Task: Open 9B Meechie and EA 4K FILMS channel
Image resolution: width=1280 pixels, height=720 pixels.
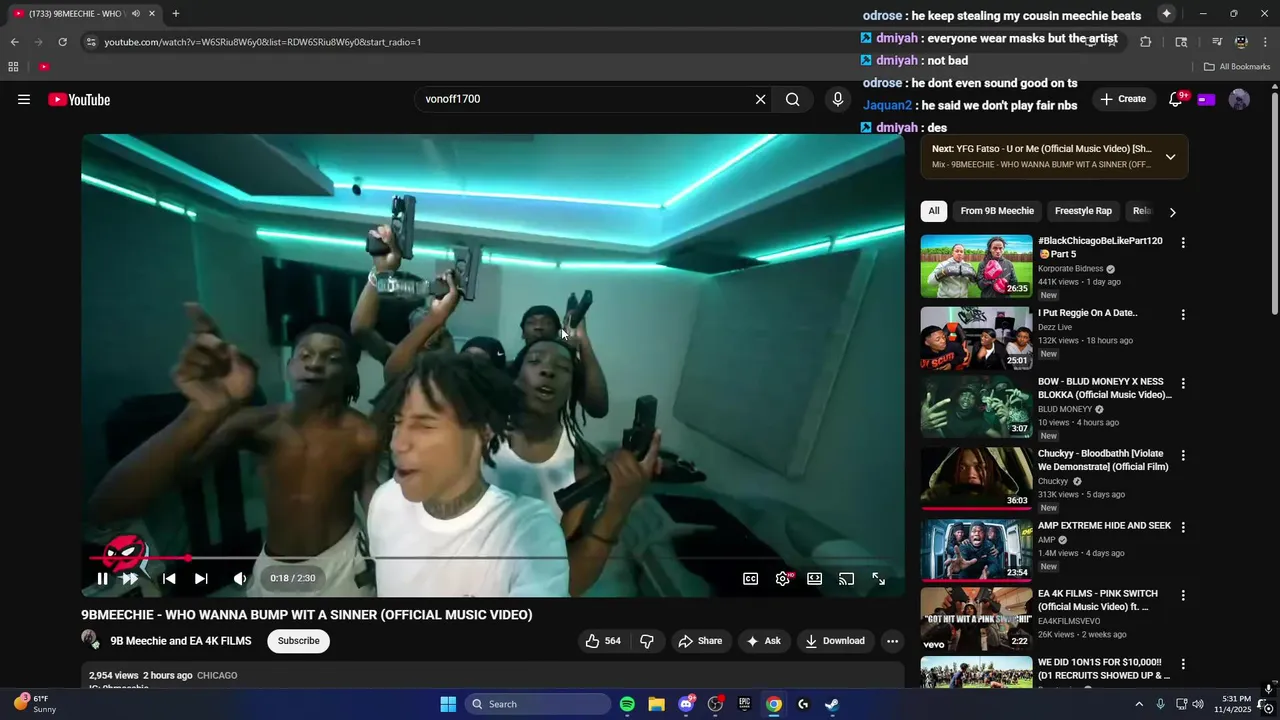Action: pos(180,641)
